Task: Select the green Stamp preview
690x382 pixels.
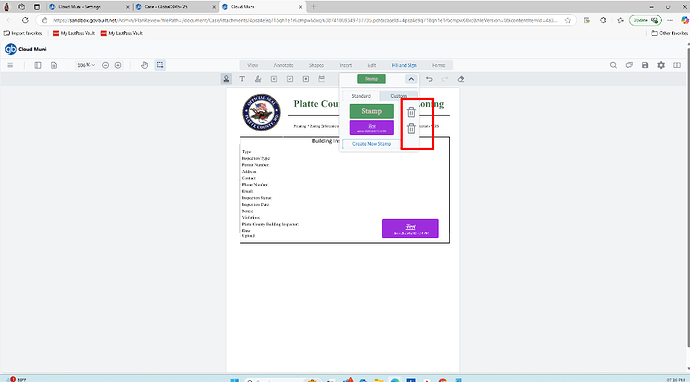Action: click(x=371, y=111)
